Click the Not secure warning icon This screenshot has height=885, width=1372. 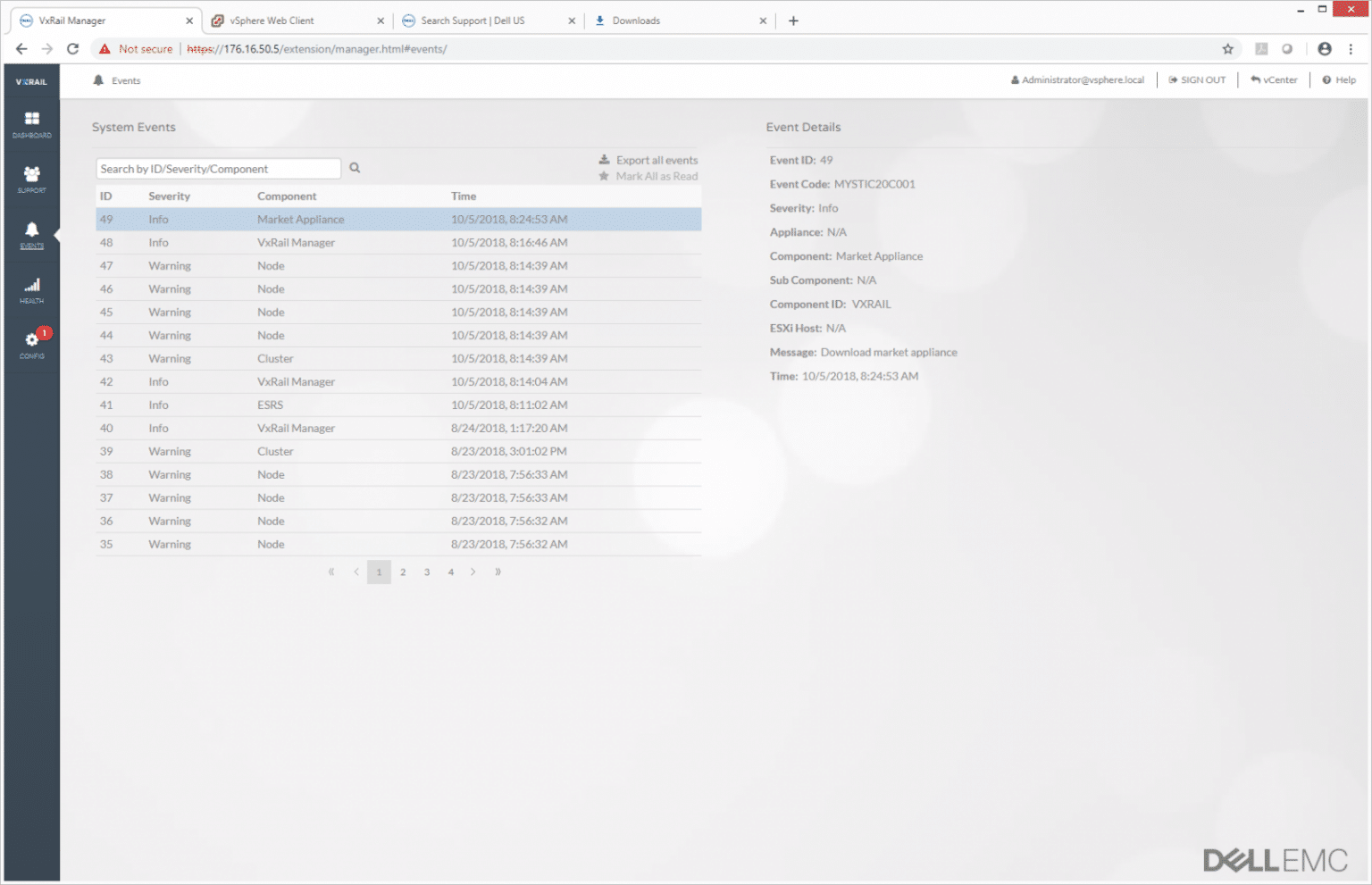click(x=105, y=49)
